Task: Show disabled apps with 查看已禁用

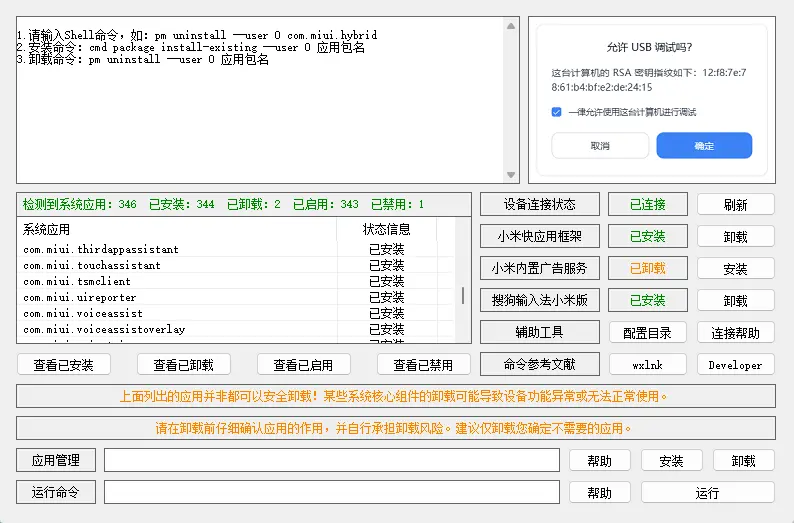Action: click(x=424, y=365)
